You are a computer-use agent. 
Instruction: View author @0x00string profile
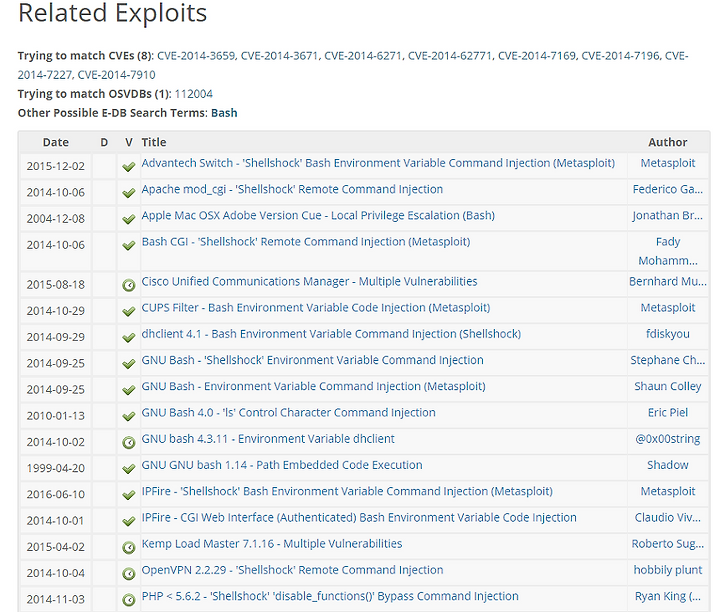tap(668, 438)
